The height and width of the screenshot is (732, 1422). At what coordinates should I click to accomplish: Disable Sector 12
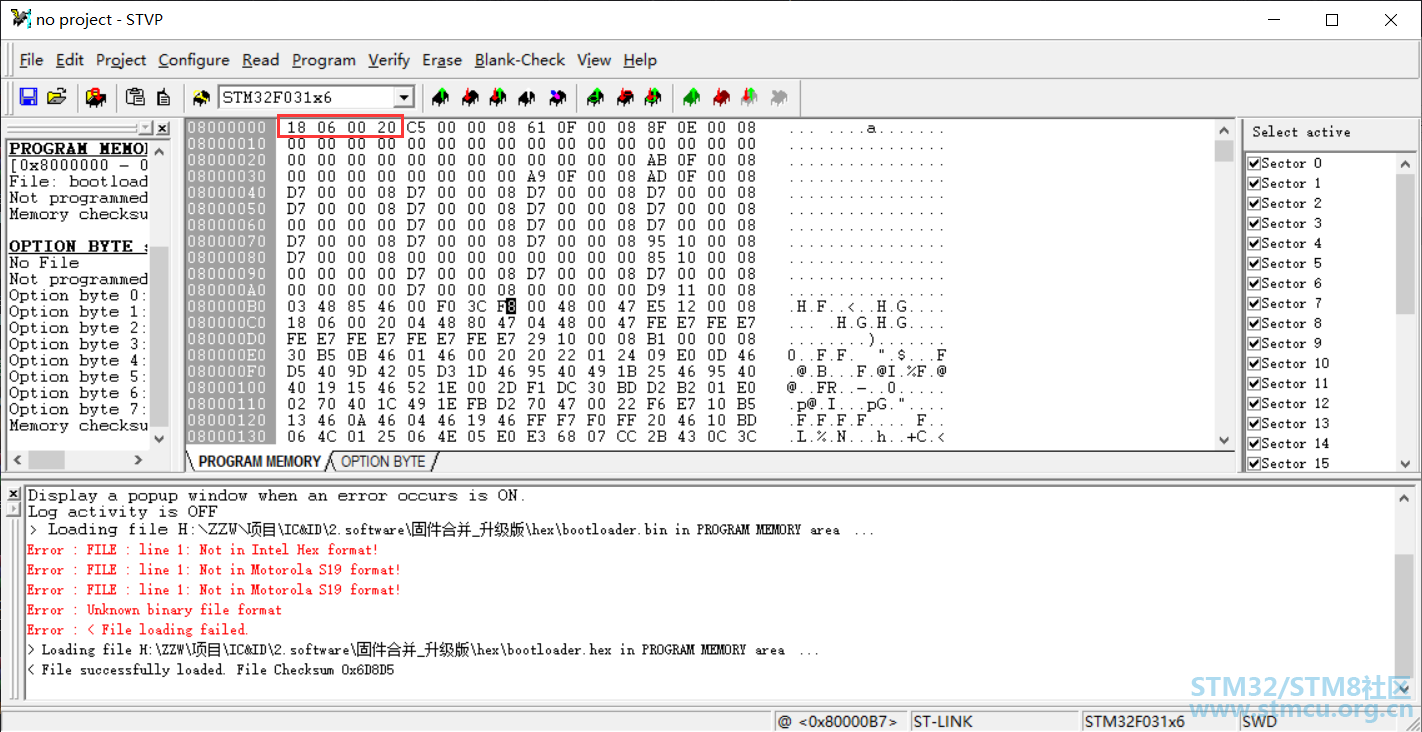(x=1254, y=403)
